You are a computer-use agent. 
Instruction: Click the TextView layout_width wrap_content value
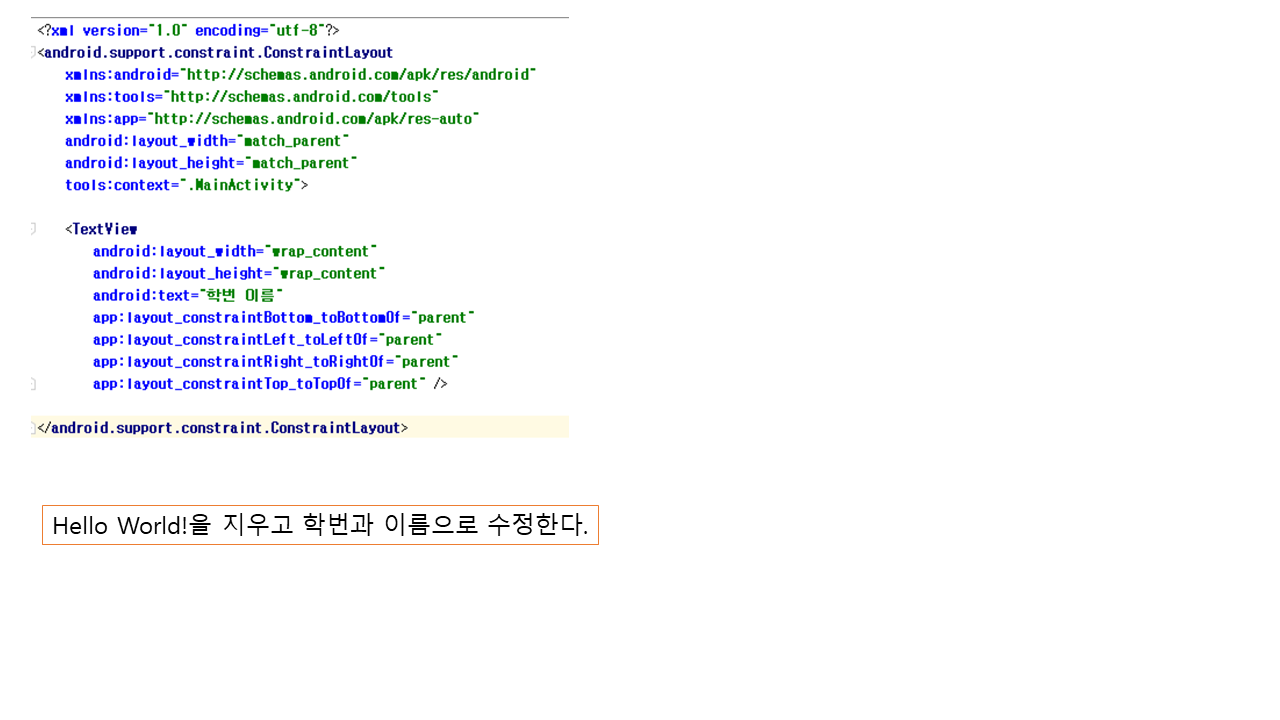[321, 251]
